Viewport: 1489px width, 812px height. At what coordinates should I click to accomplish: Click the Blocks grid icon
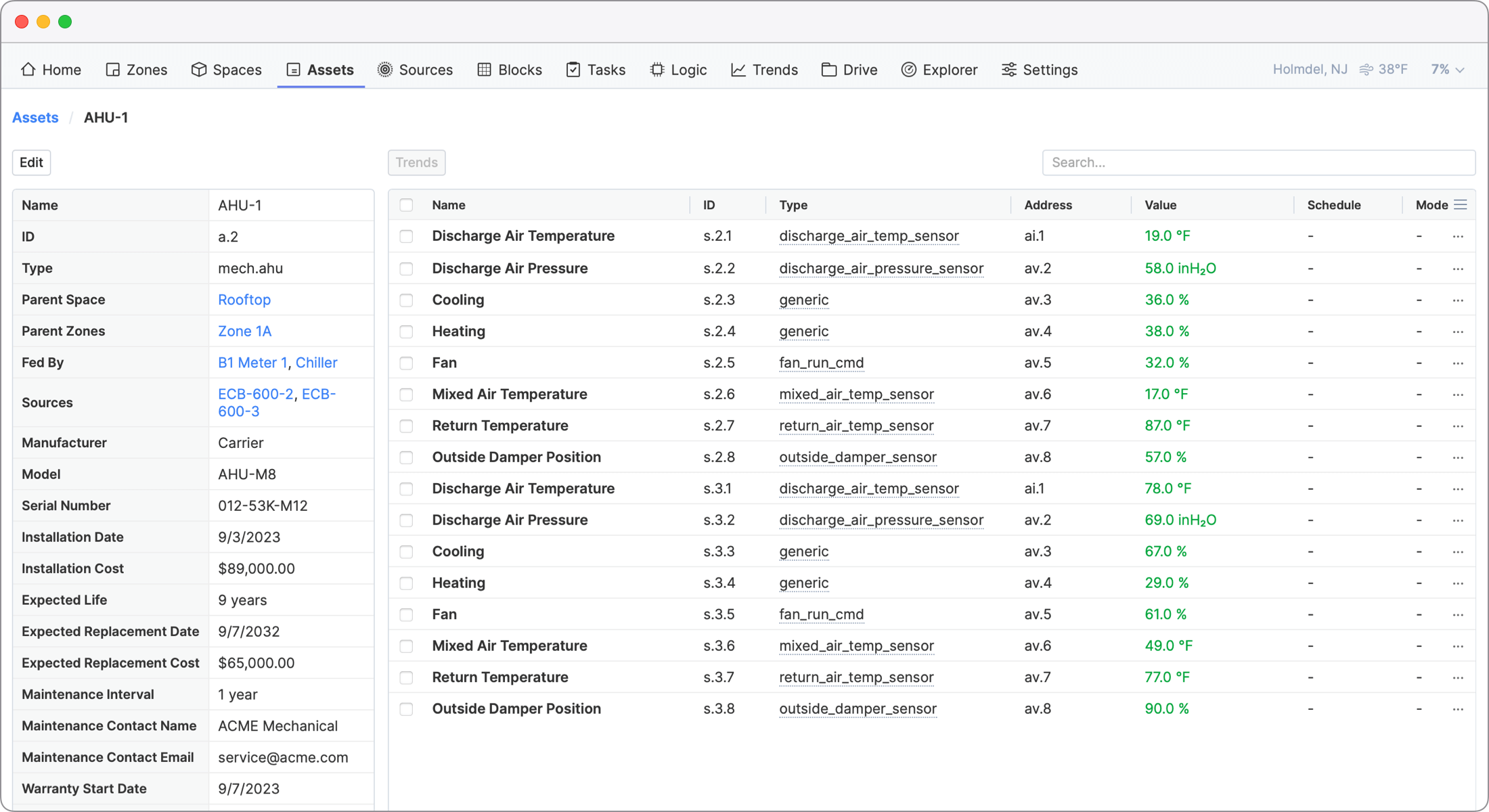[x=484, y=70]
